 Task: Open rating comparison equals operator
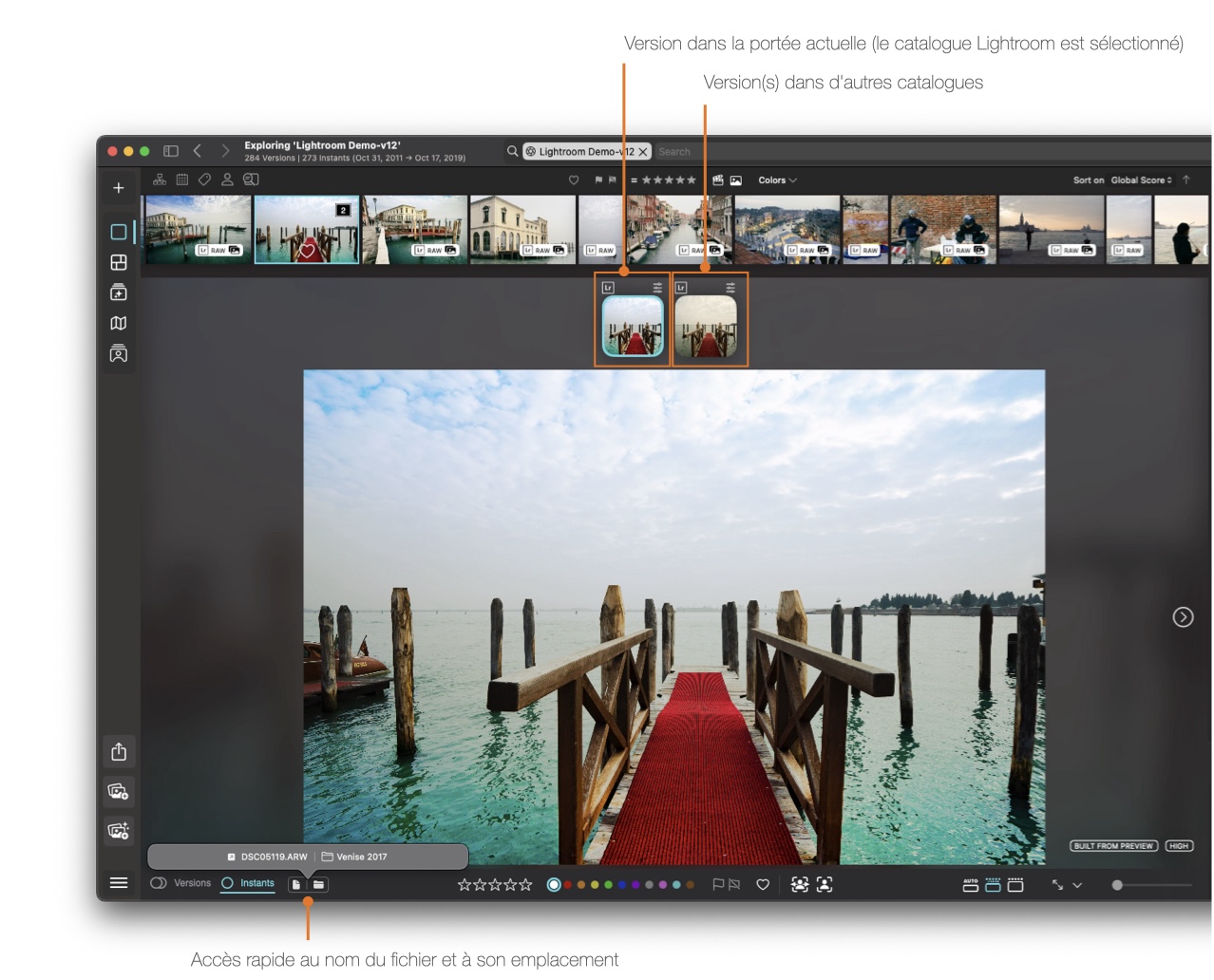point(634,180)
